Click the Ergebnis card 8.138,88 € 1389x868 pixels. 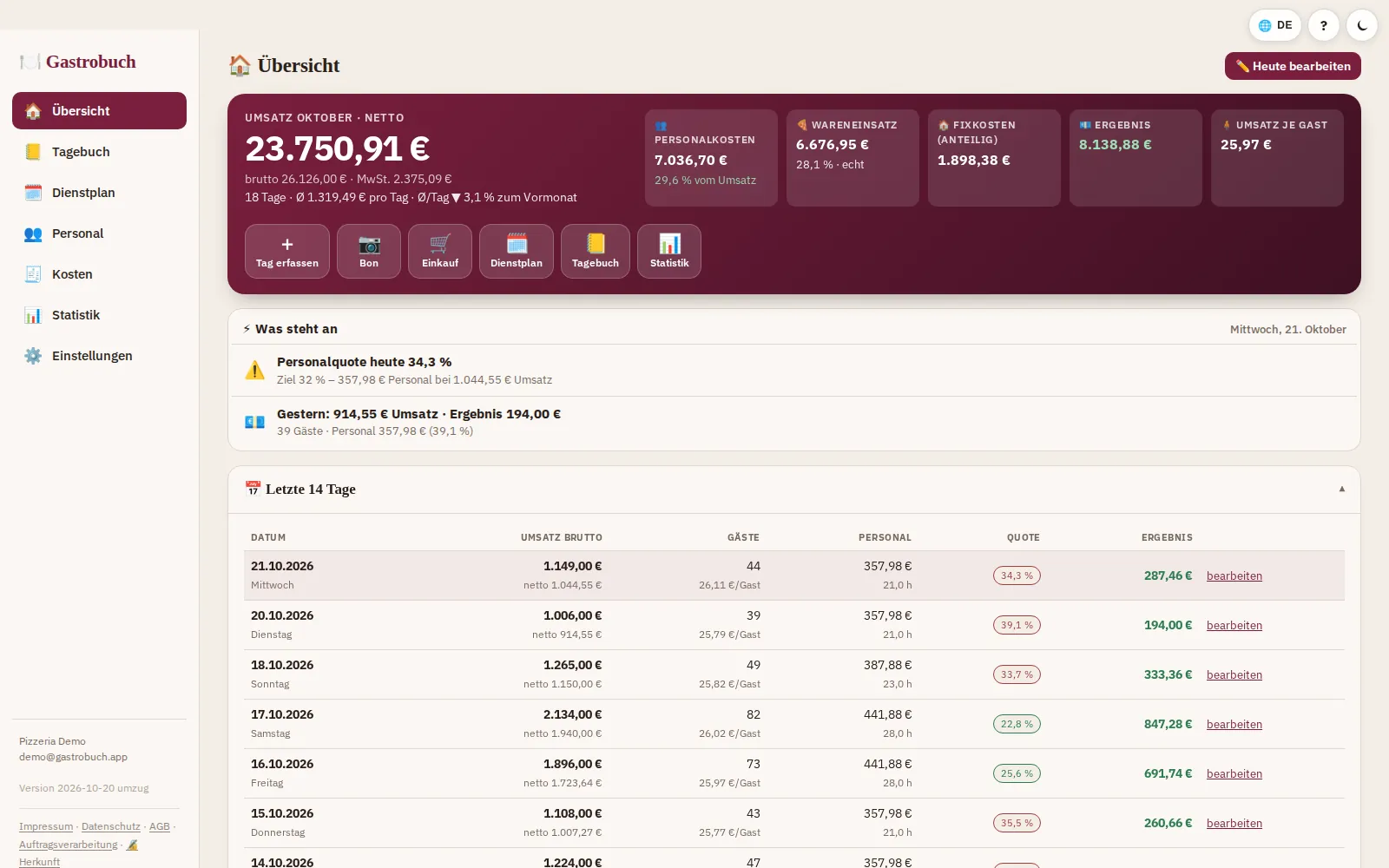(x=1136, y=158)
